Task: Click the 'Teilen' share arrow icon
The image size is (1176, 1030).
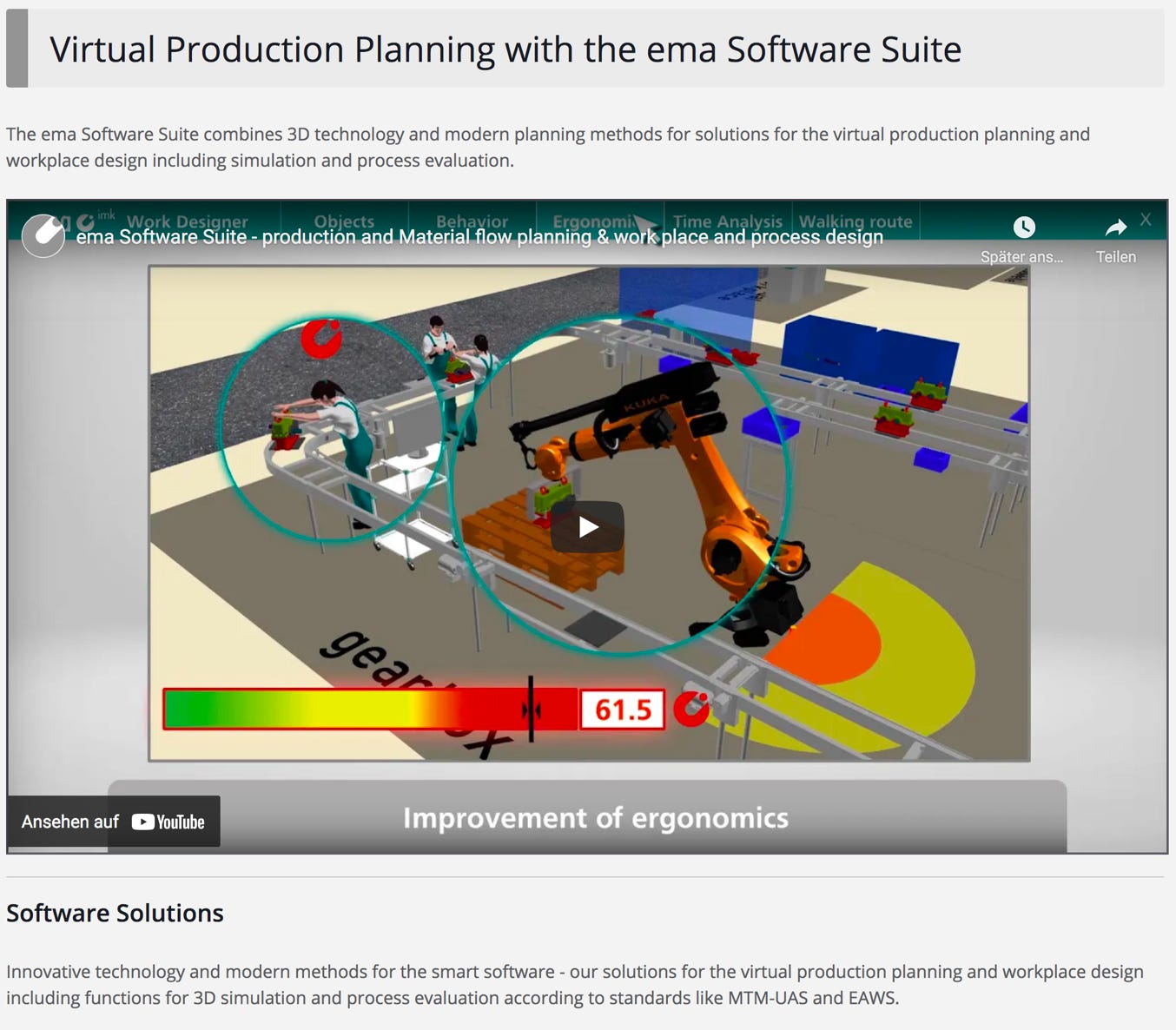Action: (x=1115, y=228)
